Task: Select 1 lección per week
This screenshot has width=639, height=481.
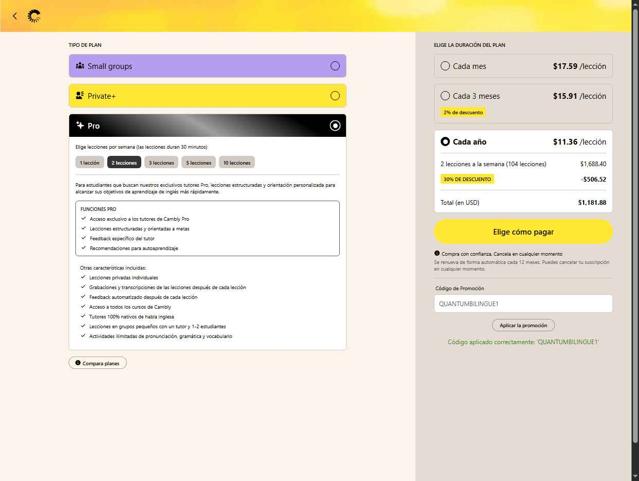Action: coord(90,162)
